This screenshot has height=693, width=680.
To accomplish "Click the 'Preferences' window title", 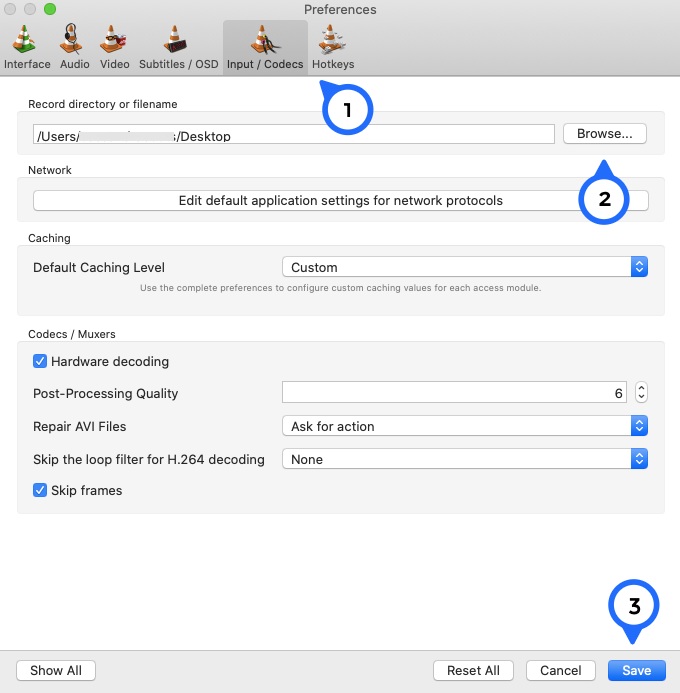I will tap(340, 9).
